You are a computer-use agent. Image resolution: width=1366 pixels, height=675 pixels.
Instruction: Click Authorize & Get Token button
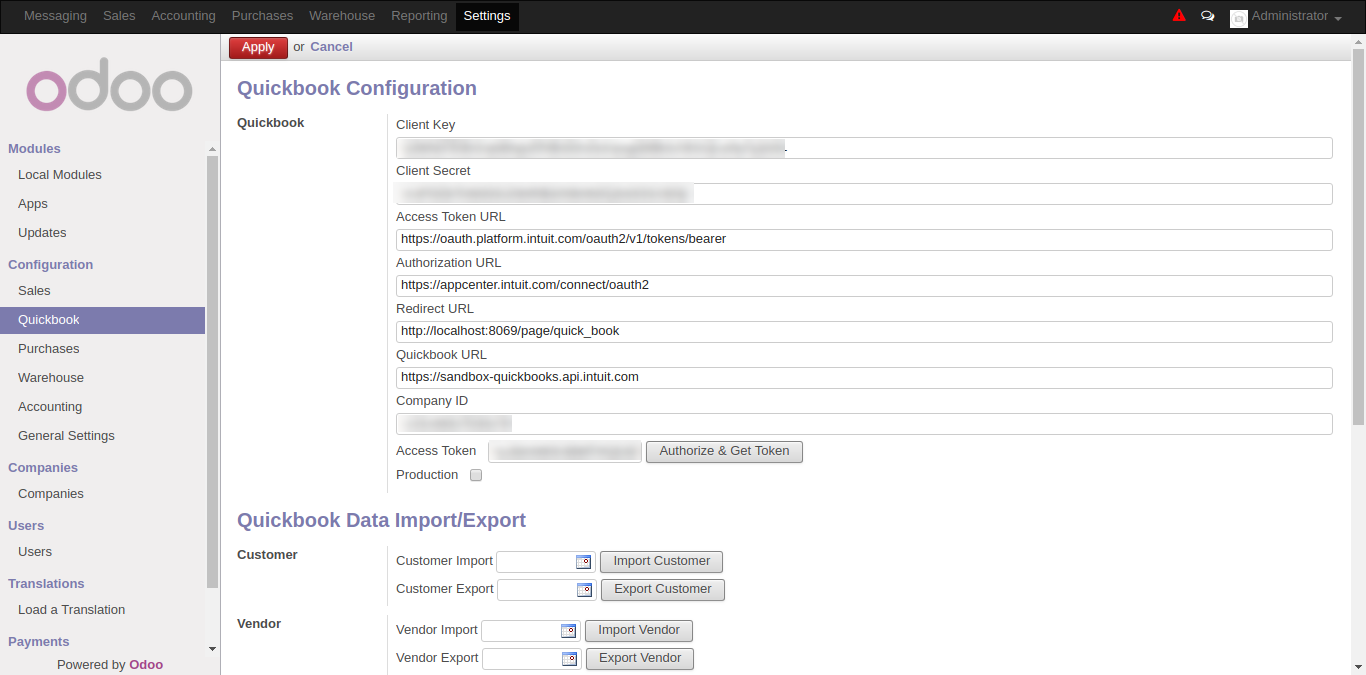[724, 451]
